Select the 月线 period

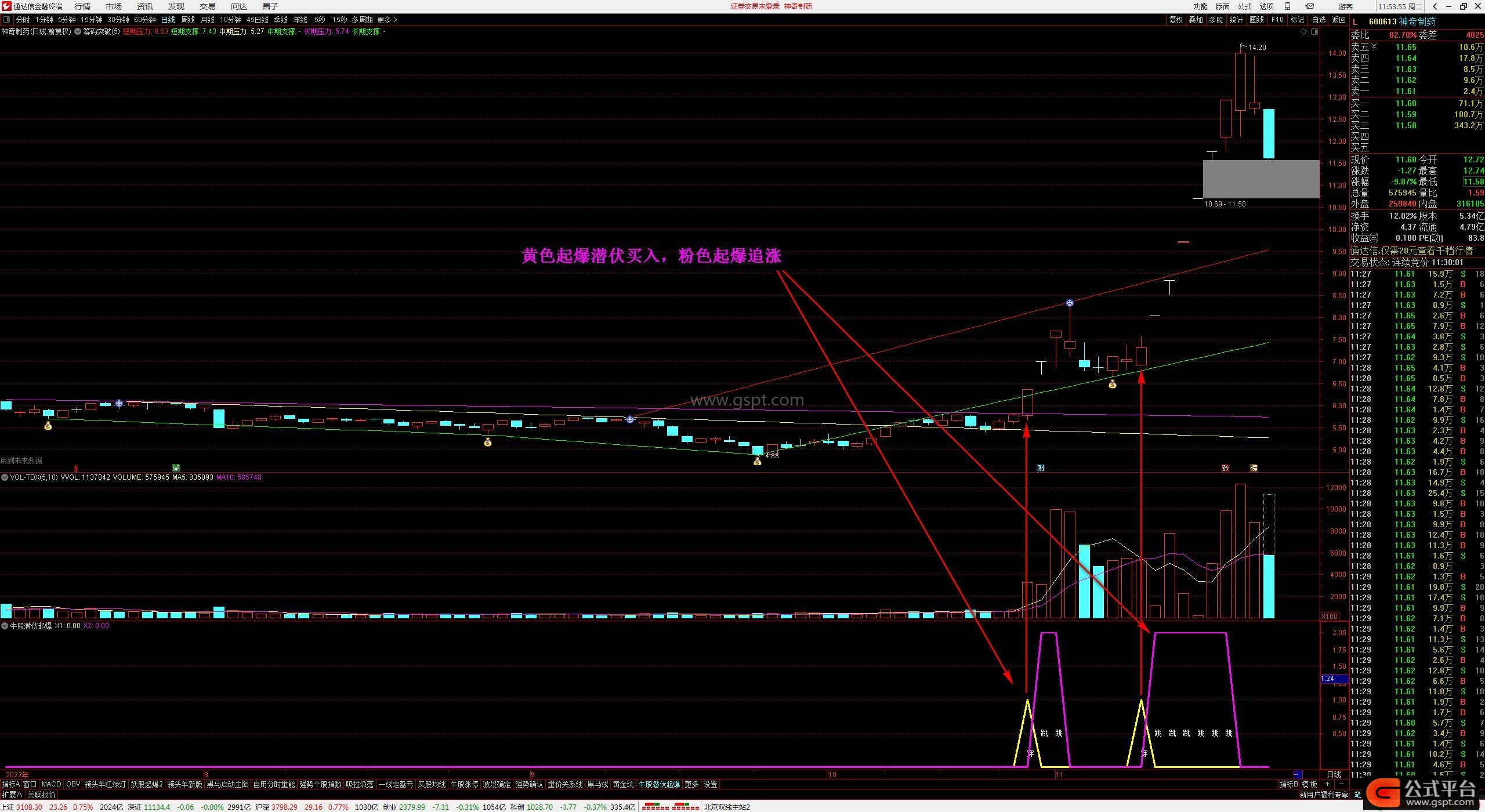tap(207, 20)
